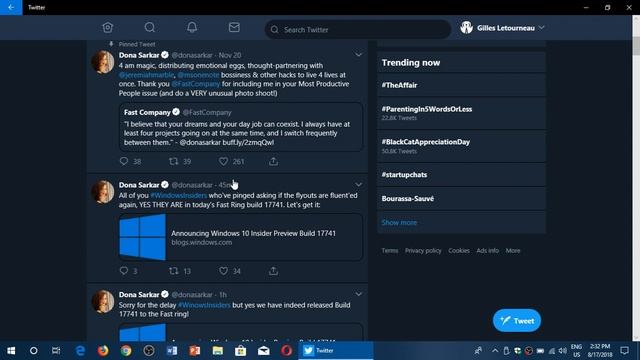Open the More footer link
This screenshot has height=360, width=640.
pos(513,251)
